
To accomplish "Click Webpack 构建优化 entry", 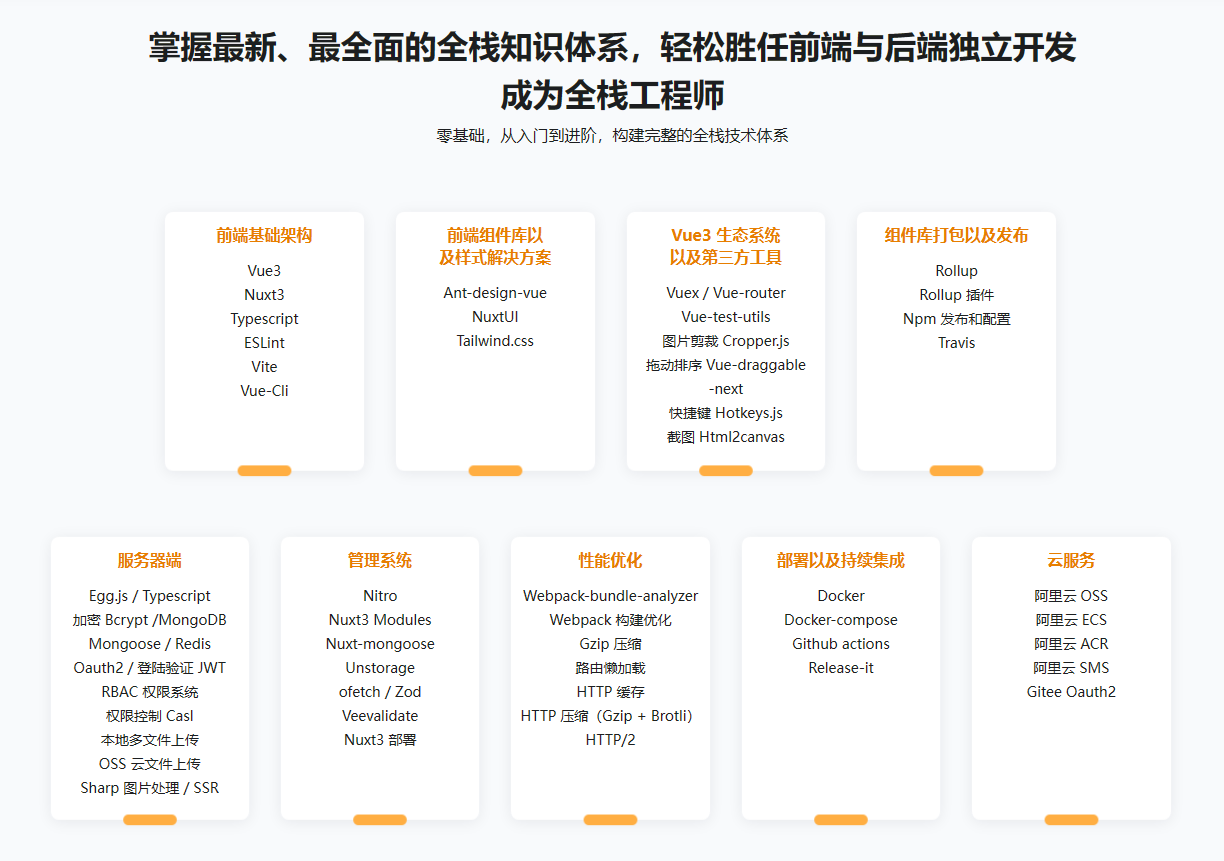I will click(x=610, y=620).
